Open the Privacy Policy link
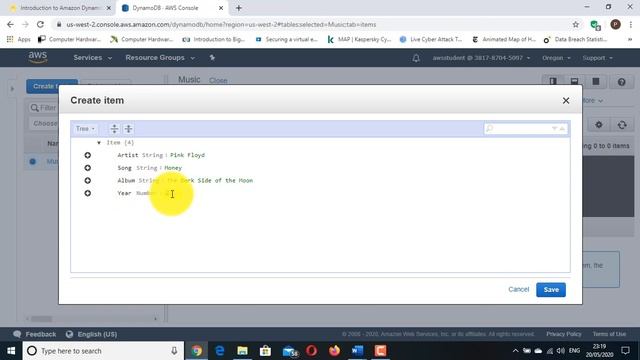The width and height of the screenshot is (640, 360). pyautogui.click(x=564, y=334)
